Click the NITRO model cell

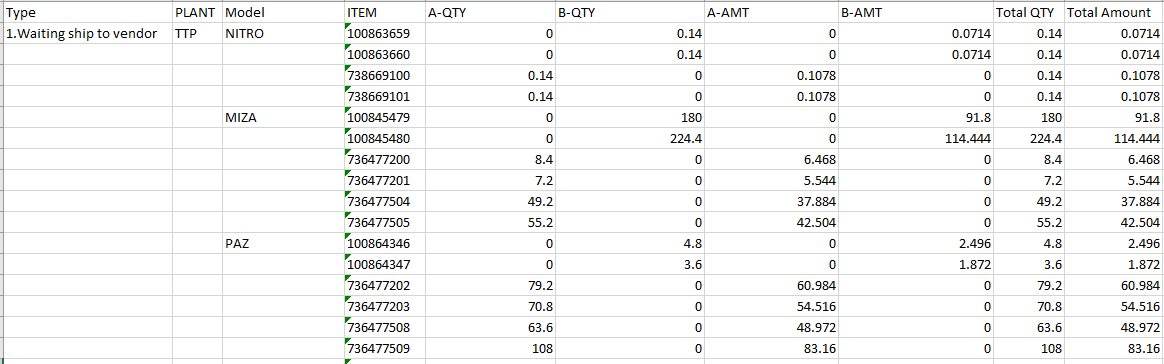pos(283,33)
